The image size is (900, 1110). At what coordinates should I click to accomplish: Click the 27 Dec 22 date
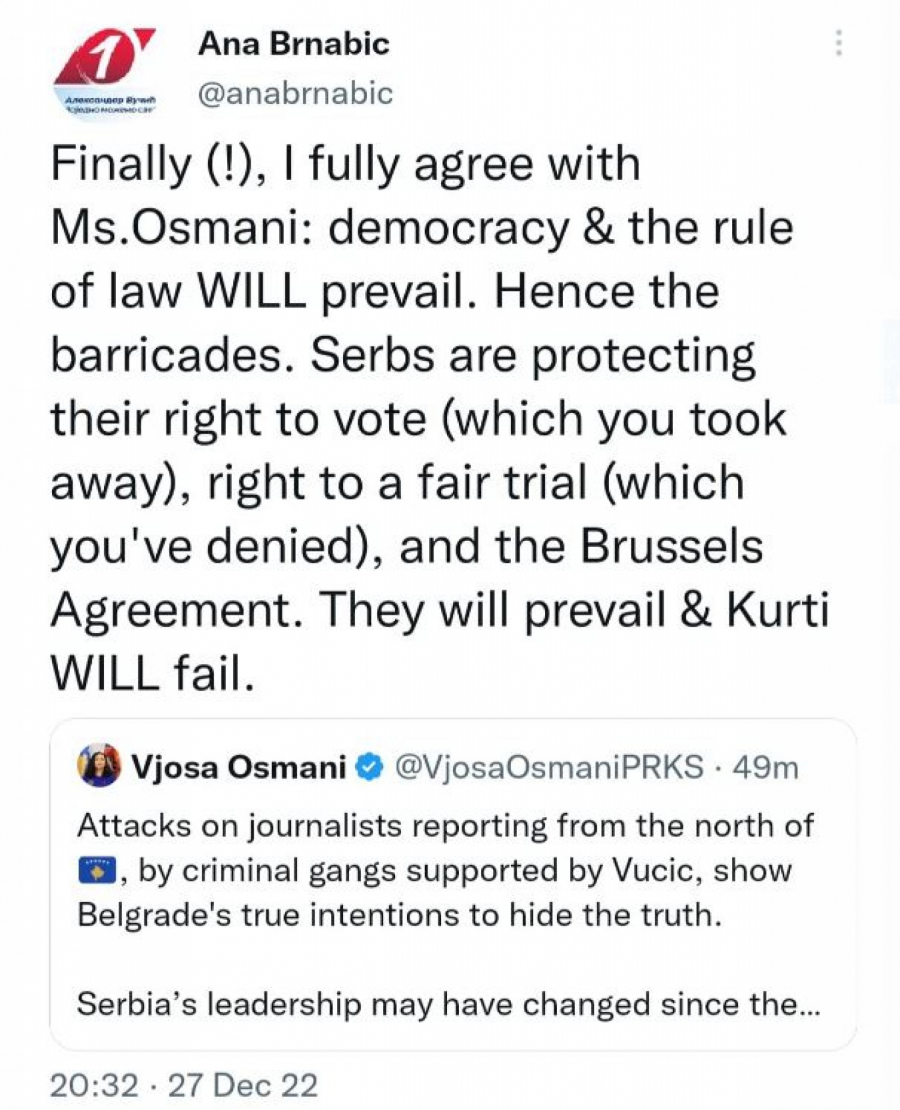pyautogui.click(x=243, y=1085)
